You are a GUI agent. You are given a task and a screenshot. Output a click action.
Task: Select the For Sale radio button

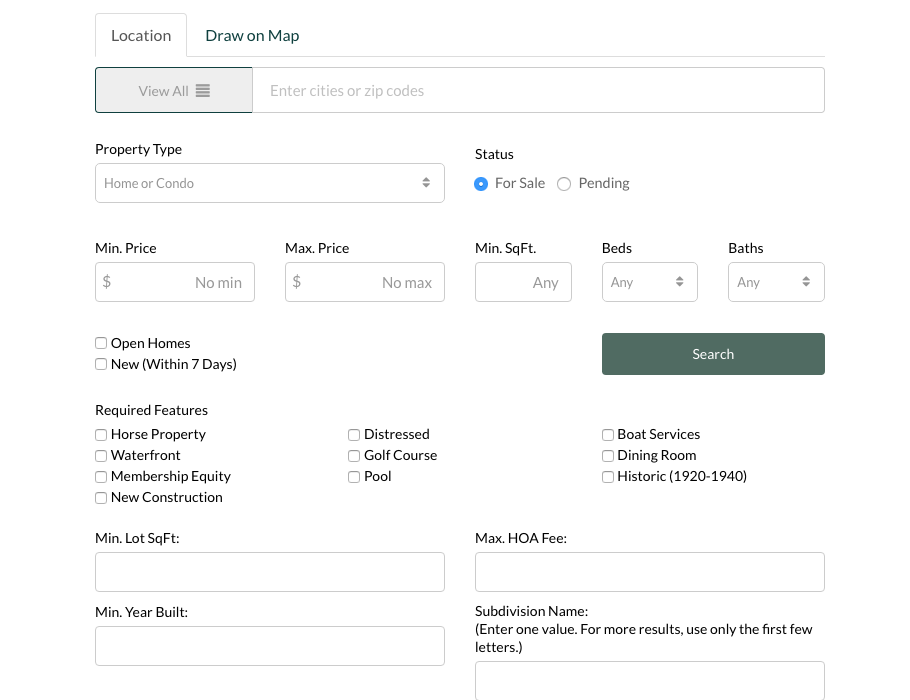pos(481,184)
